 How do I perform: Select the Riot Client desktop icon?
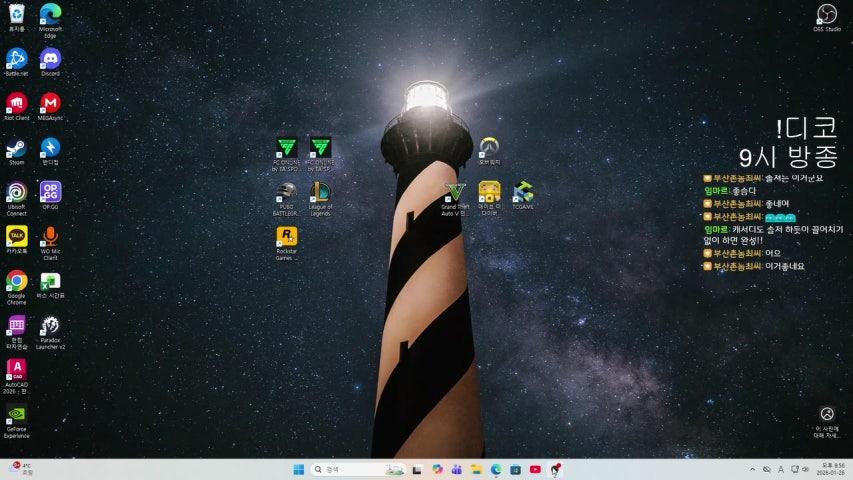click(16, 103)
